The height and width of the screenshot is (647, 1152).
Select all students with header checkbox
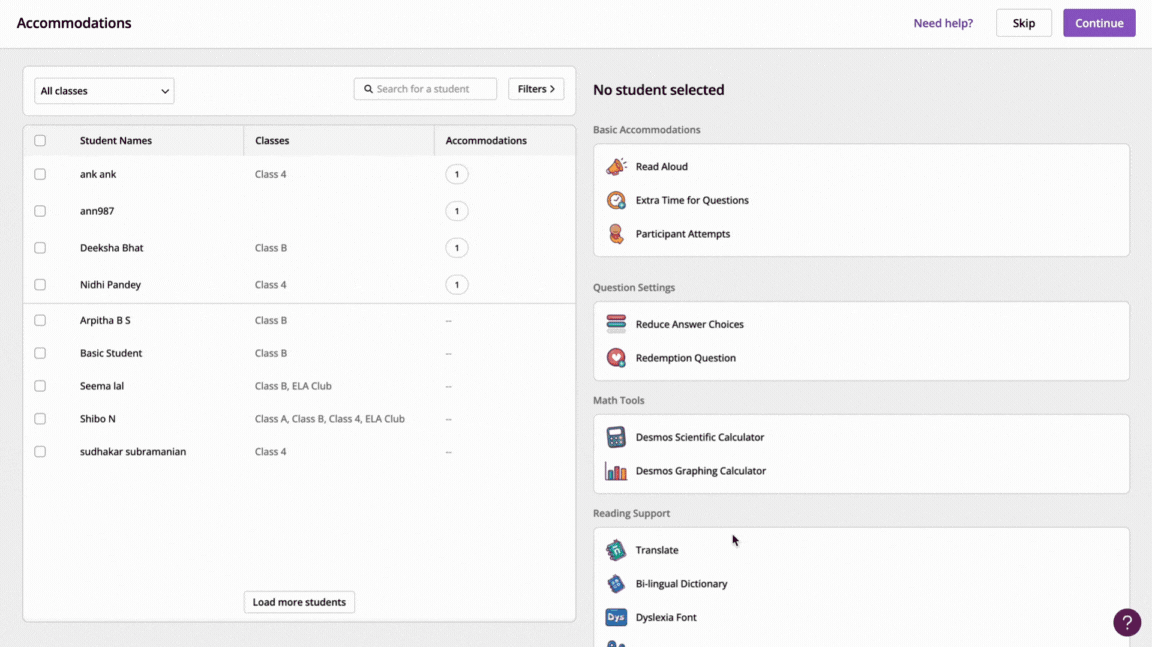pos(40,140)
